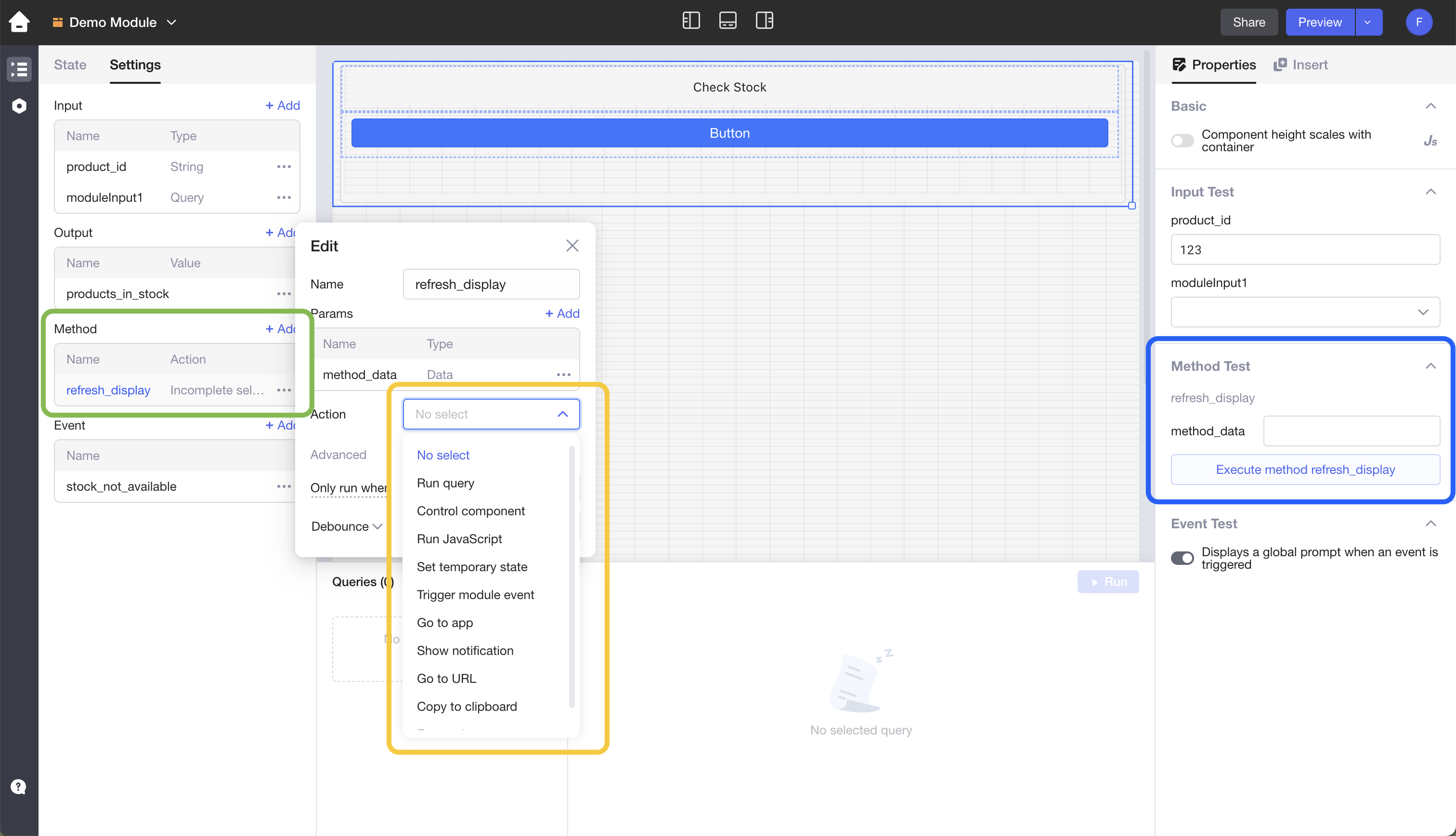Open Preview dropdown arrow
This screenshot has width=1456, height=836.
(1367, 22)
